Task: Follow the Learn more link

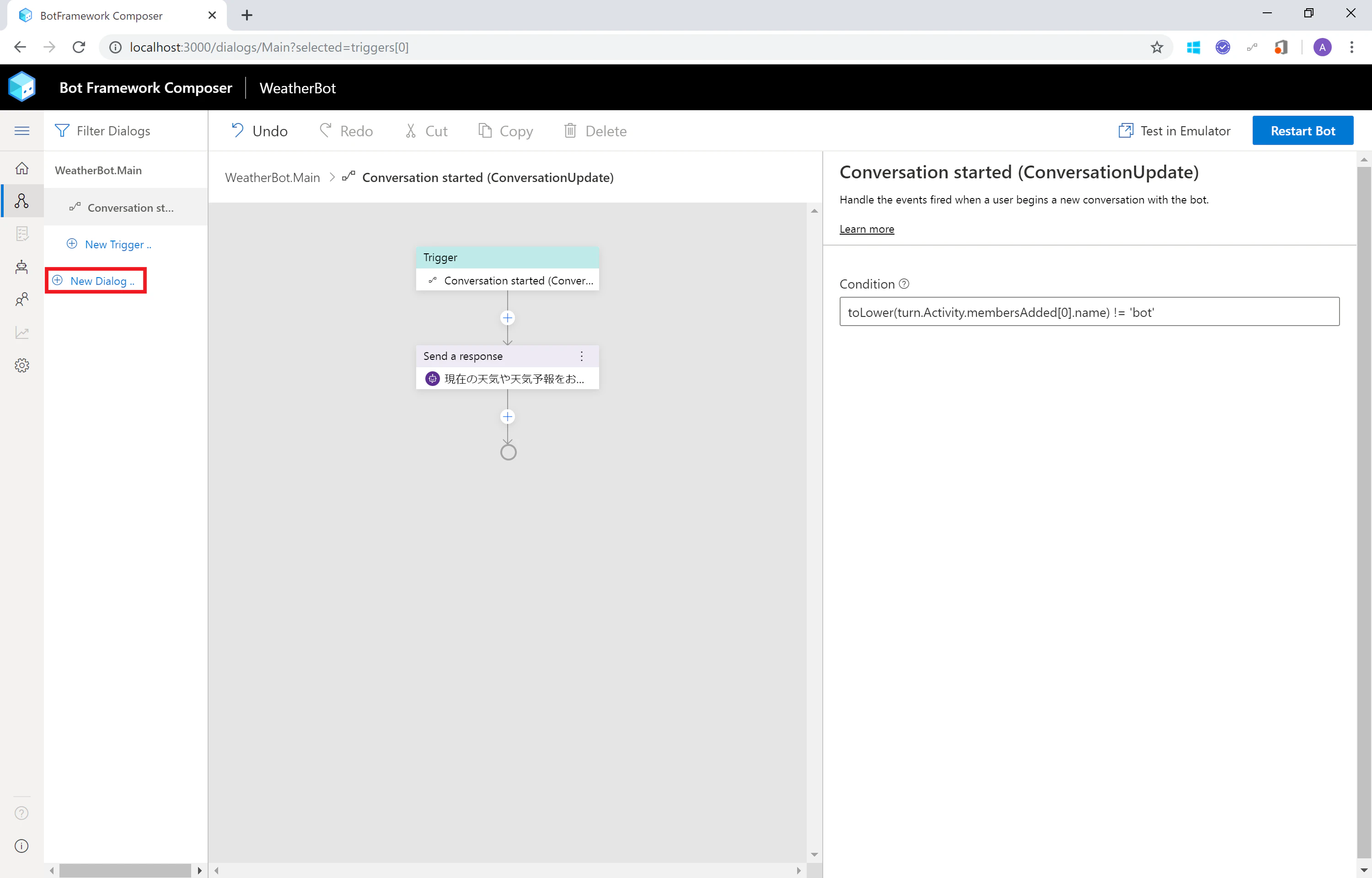Action: (x=866, y=229)
